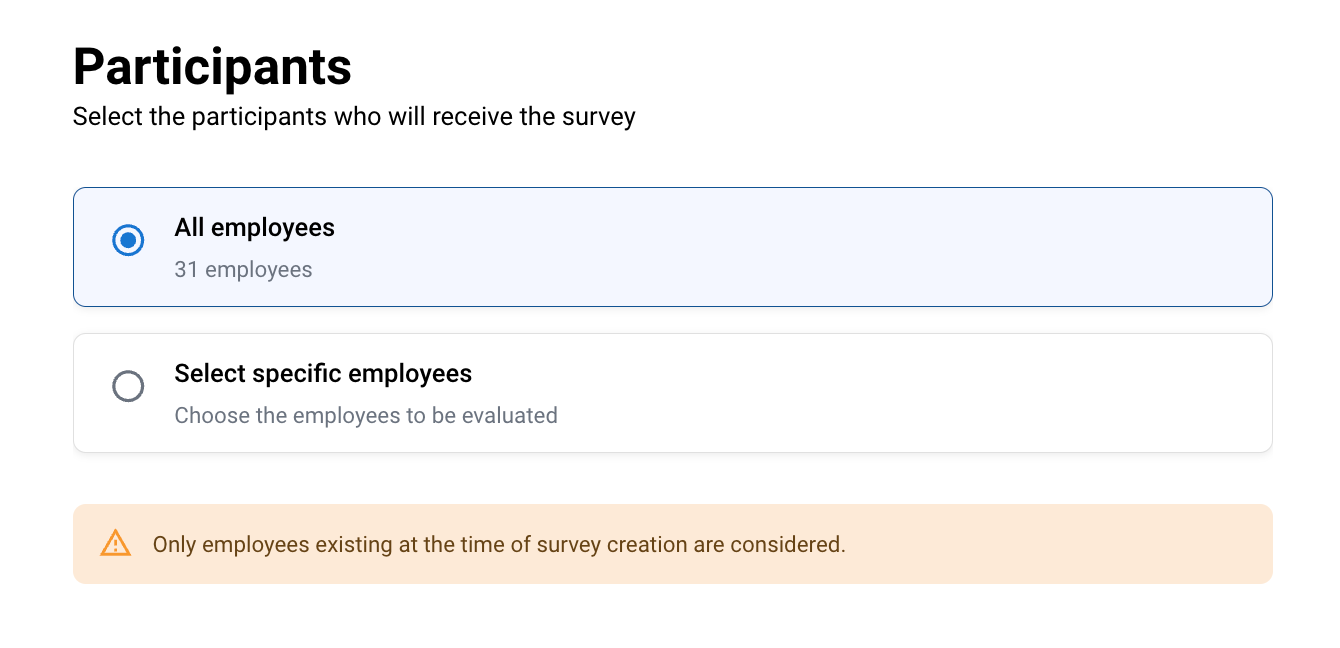The image size is (1340, 648).
Task: Click the word "specific" in the second option title
Action: [294, 374]
